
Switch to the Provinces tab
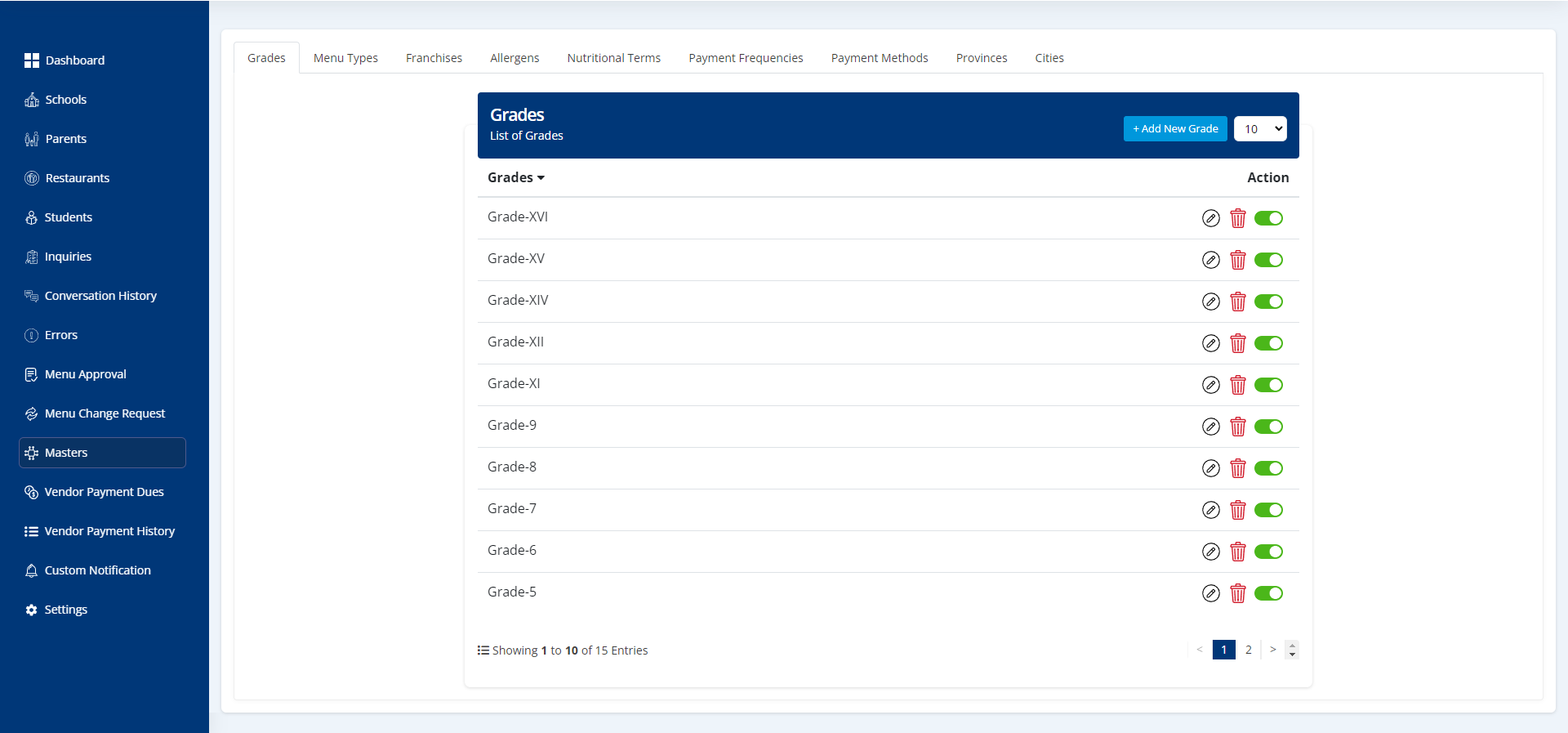pos(982,58)
